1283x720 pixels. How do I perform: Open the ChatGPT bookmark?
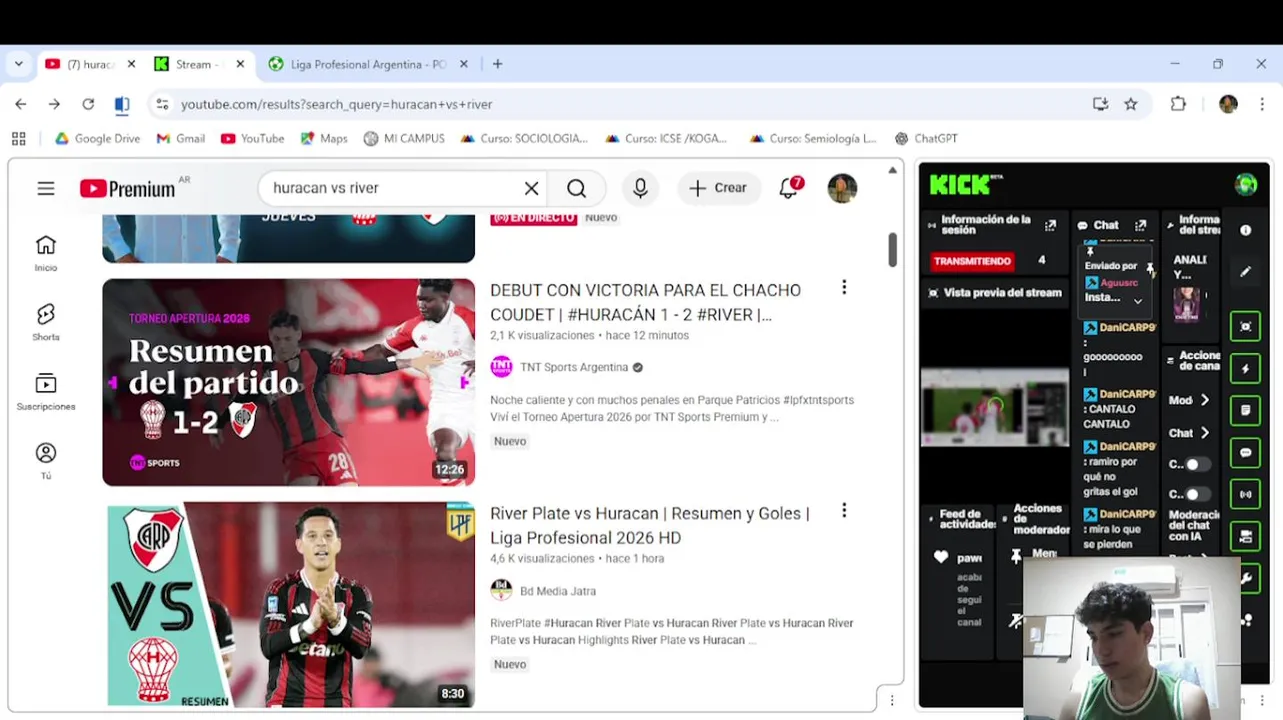pyautogui.click(x=926, y=139)
